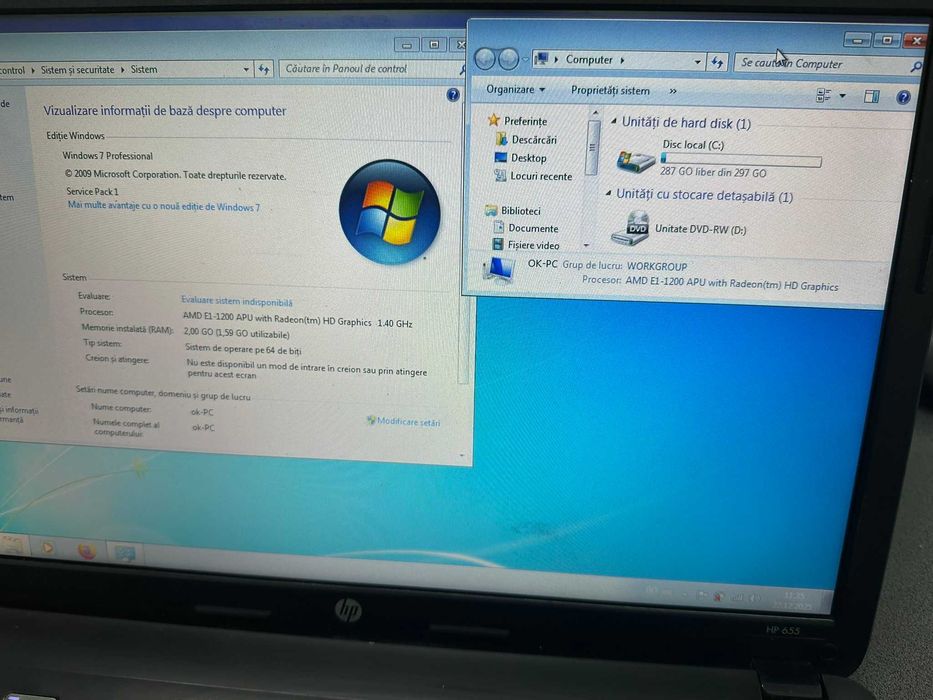The height and width of the screenshot is (700, 933).
Task: Expand the toolbar overflow chevrons
Action: 673,91
